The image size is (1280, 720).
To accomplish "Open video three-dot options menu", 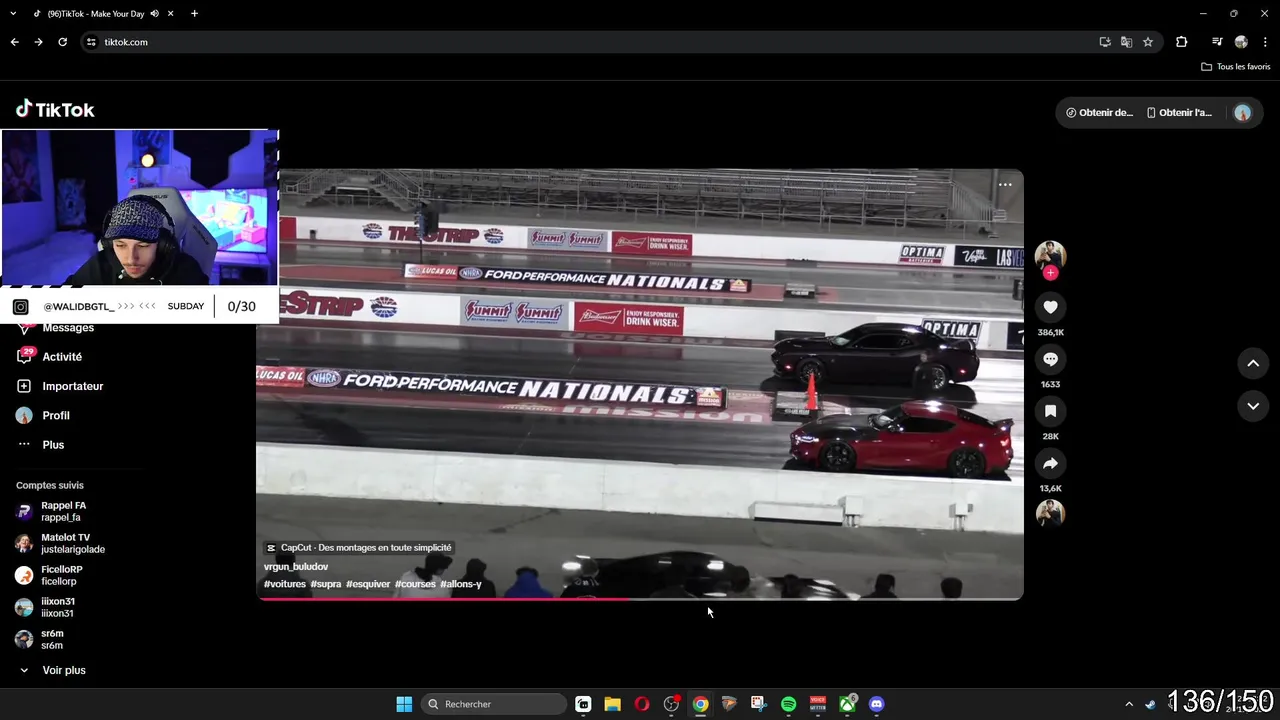I will (1005, 185).
